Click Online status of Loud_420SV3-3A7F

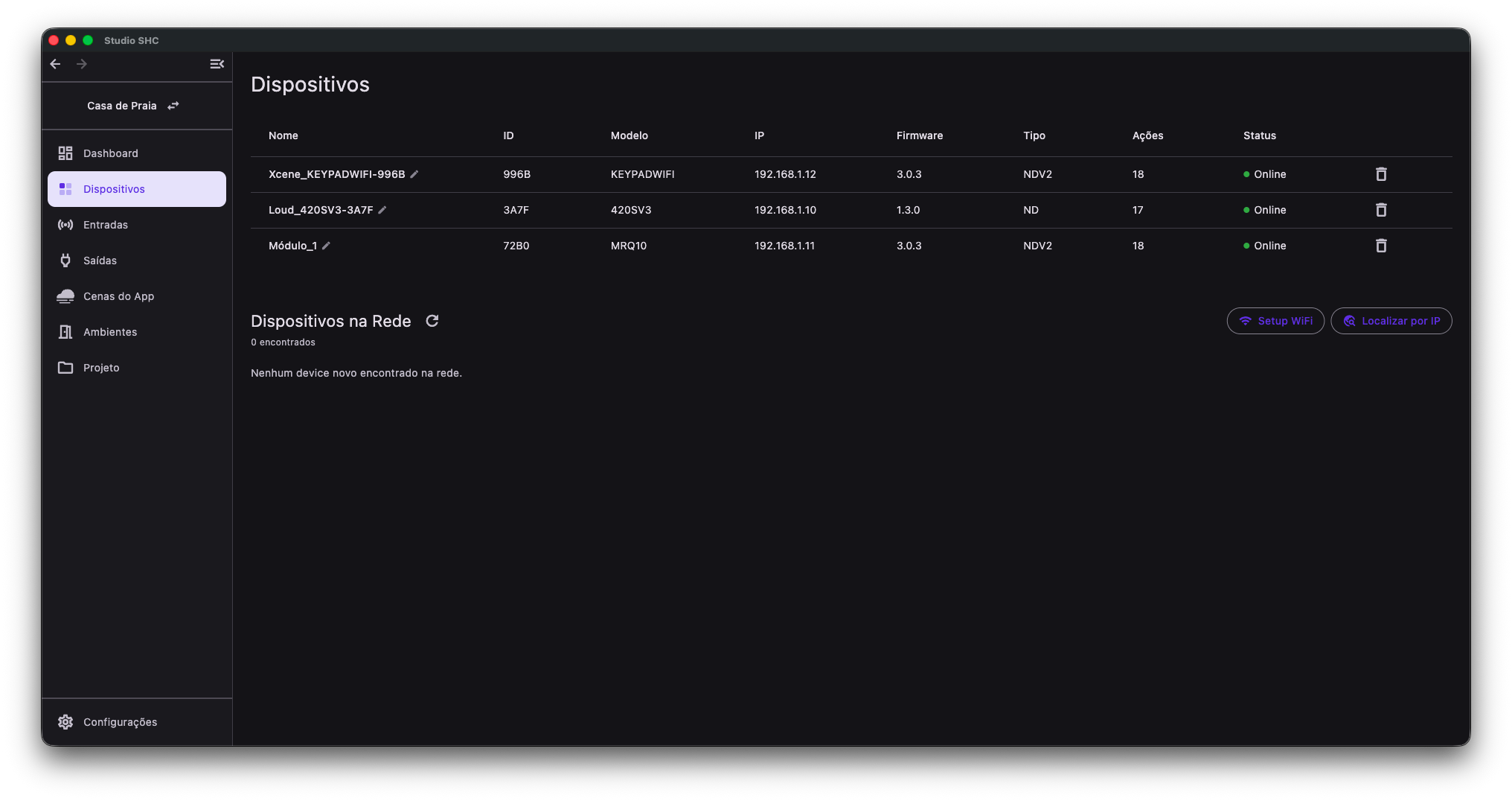[1264, 210]
